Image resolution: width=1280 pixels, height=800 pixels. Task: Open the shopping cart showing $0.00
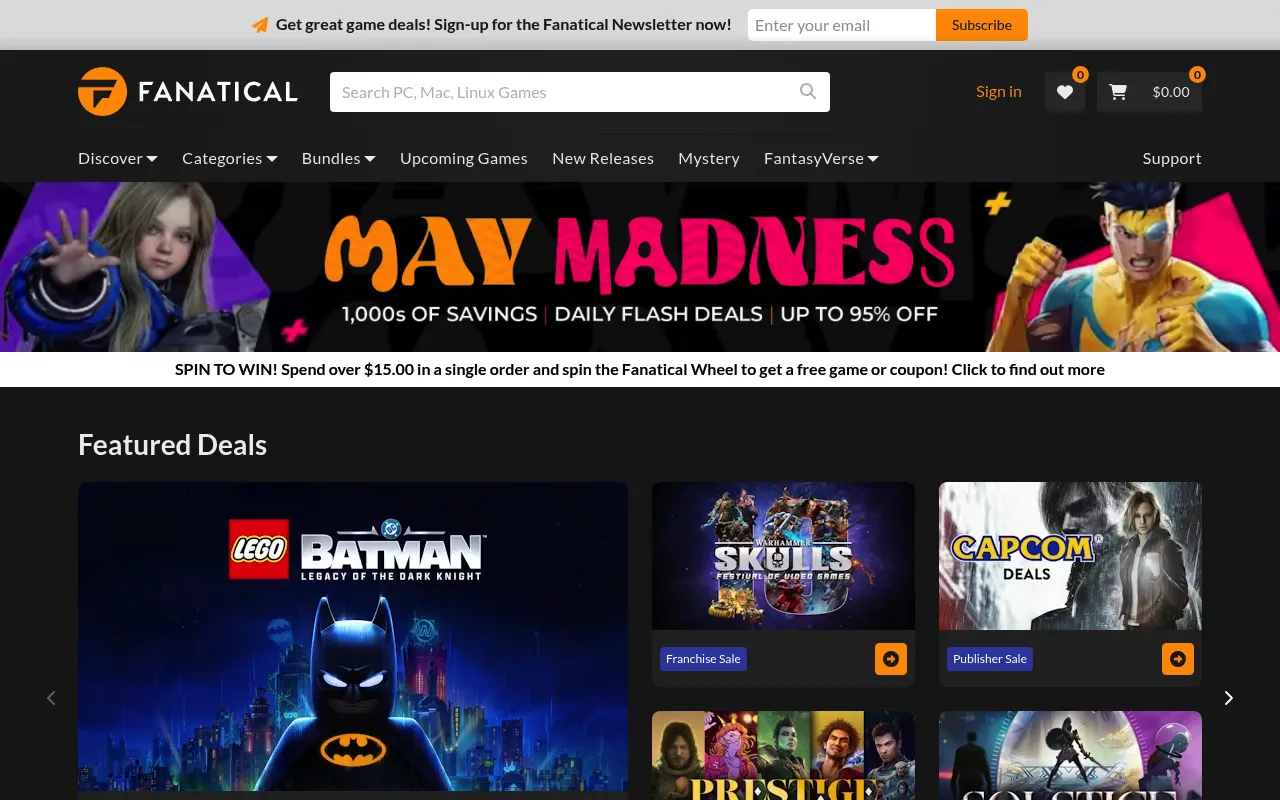click(x=1149, y=92)
